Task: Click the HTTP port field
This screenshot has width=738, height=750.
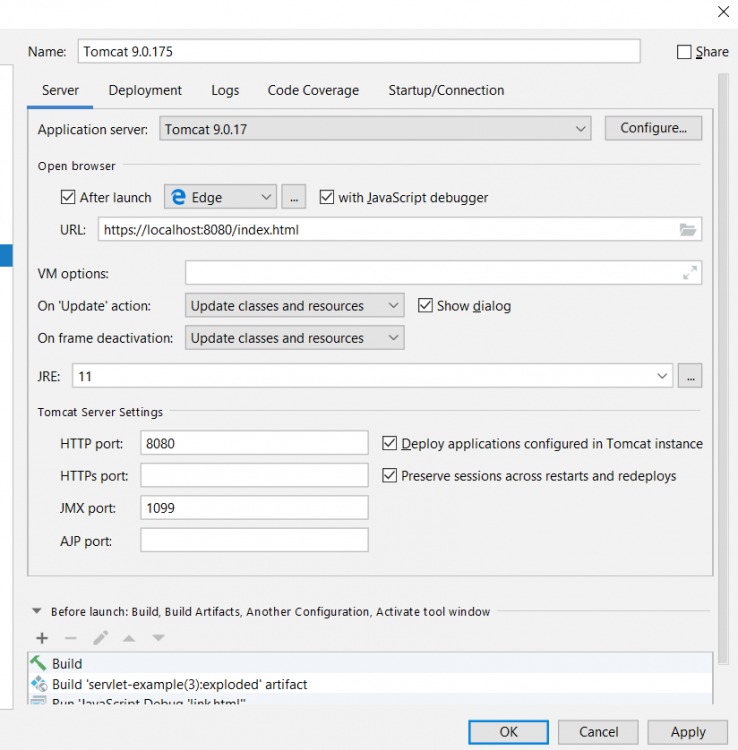Action: coord(254,443)
